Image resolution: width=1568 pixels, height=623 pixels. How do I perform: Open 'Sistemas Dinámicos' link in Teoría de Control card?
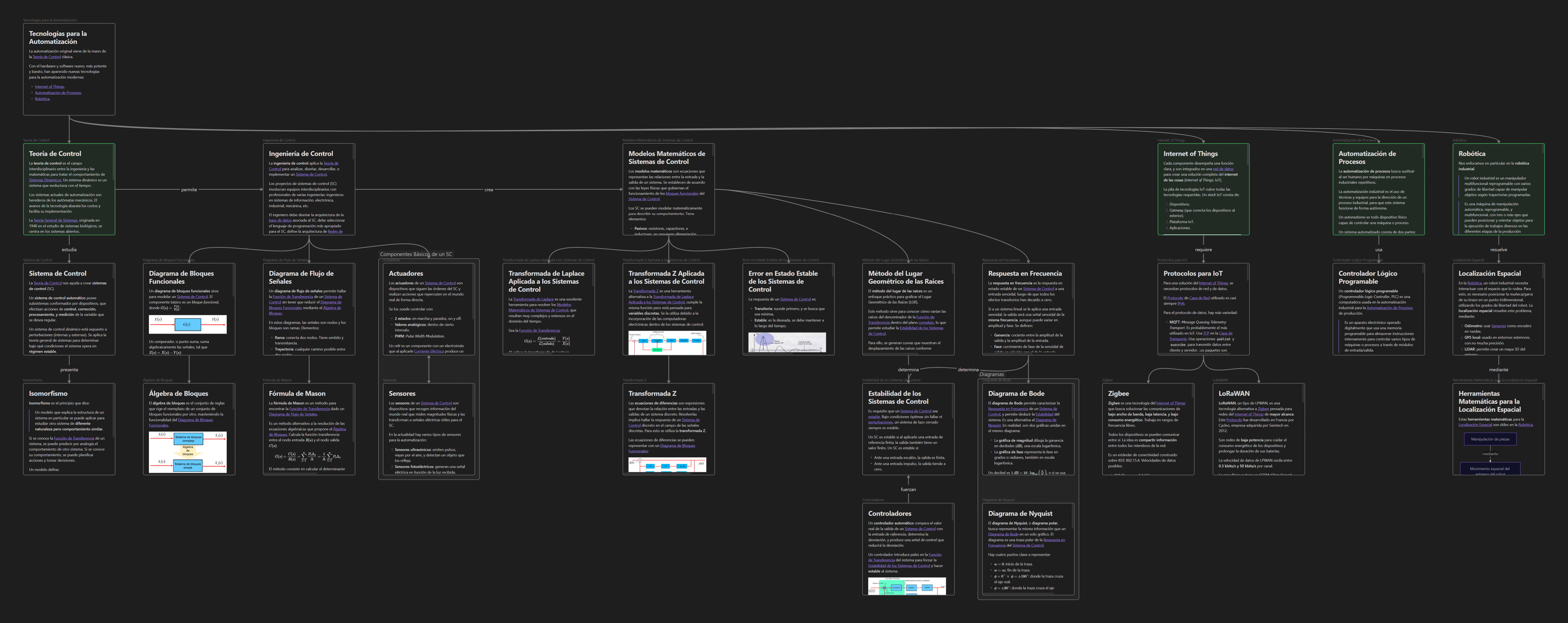[x=45, y=180]
